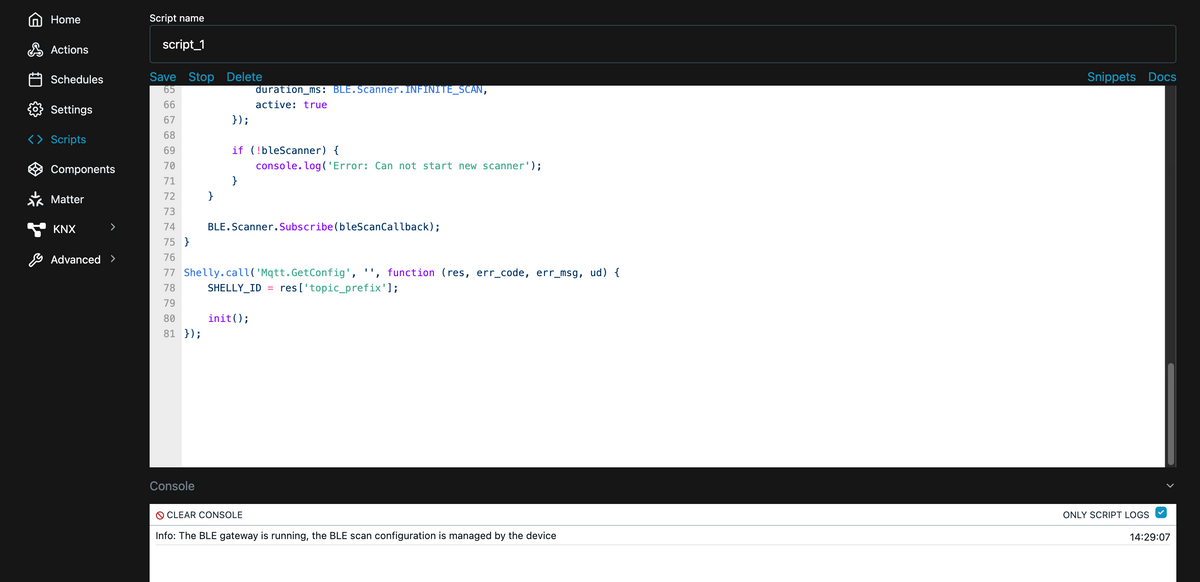Click the console.log error line 70
1200x582 pixels.
[x=398, y=166]
